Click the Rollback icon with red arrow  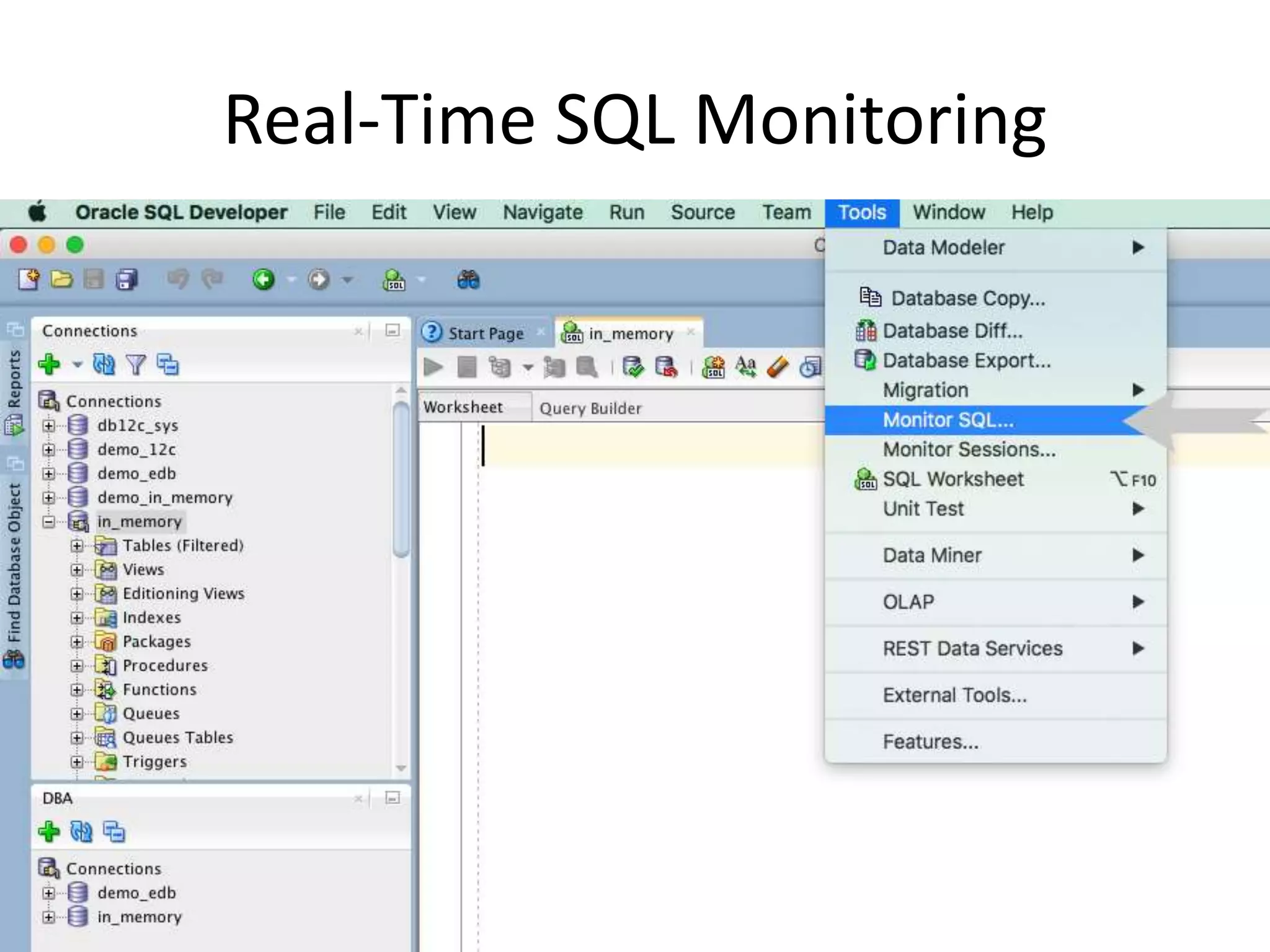tap(666, 367)
